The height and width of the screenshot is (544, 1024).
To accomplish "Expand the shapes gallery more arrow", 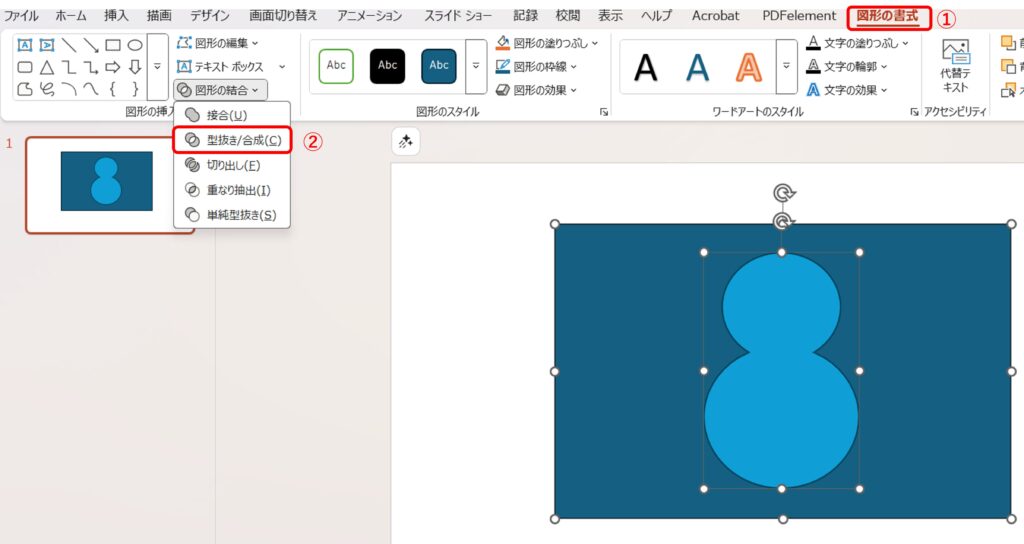I will tap(157, 66).
